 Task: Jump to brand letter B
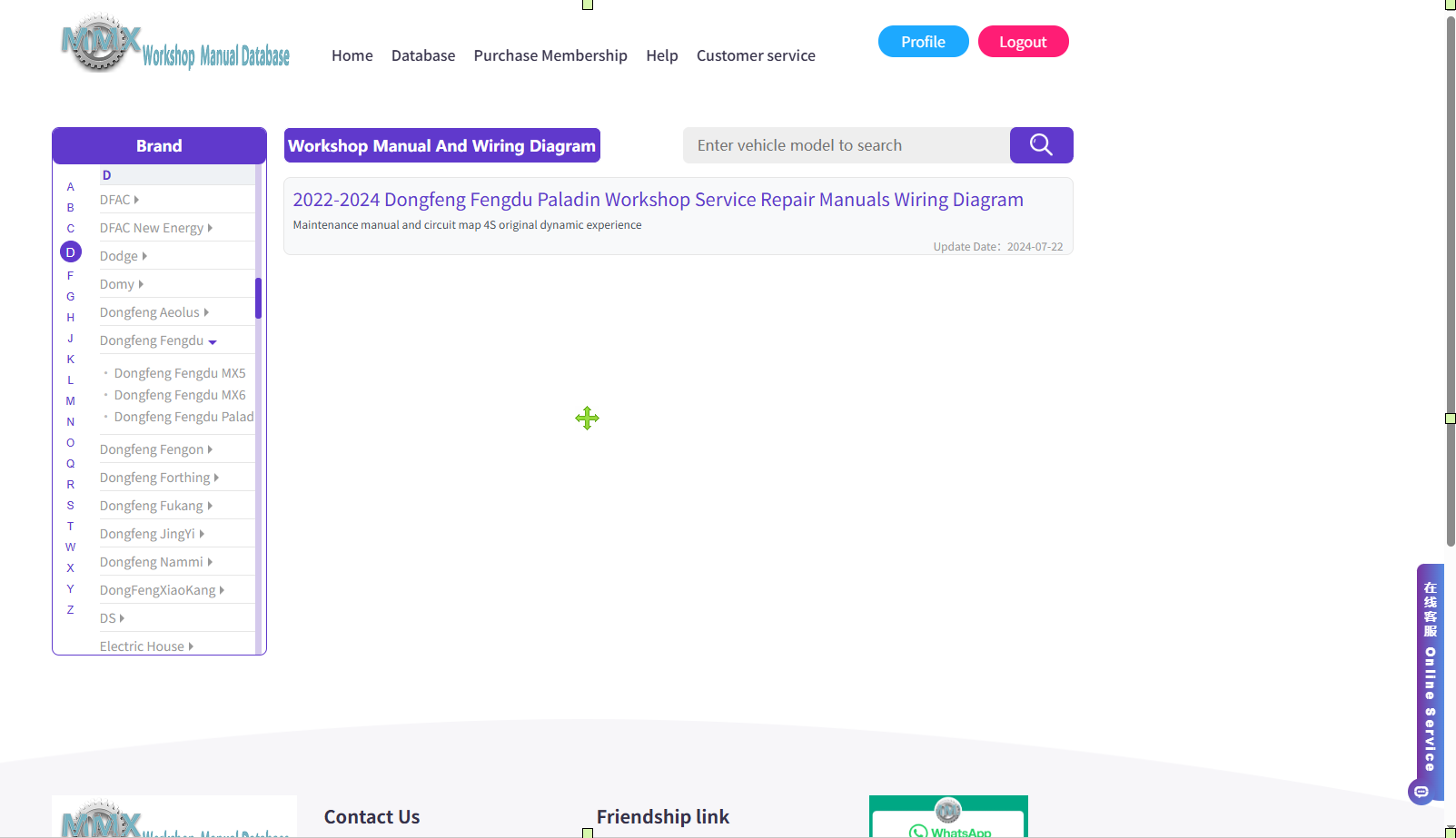[x=71, y=208]
